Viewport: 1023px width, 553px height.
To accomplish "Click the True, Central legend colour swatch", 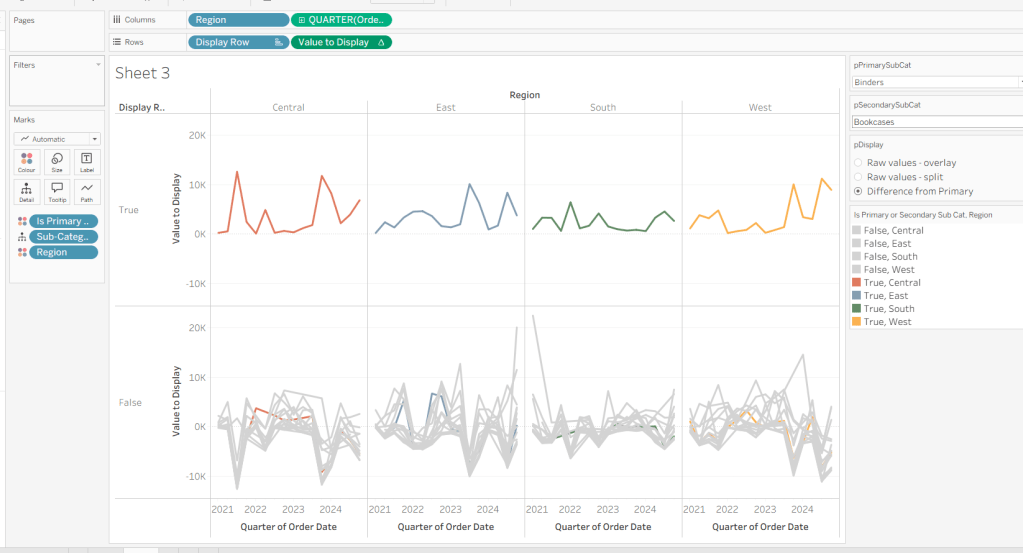I will click(x=856, y=283).
